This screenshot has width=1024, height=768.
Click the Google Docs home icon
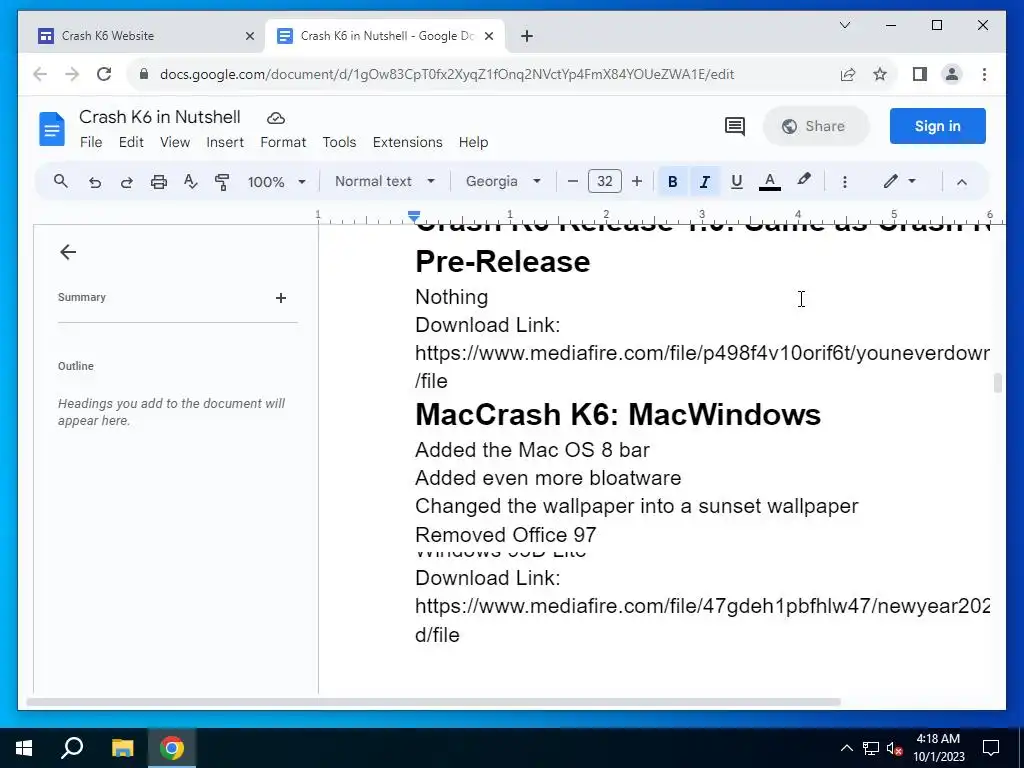[x=52, y=129]
